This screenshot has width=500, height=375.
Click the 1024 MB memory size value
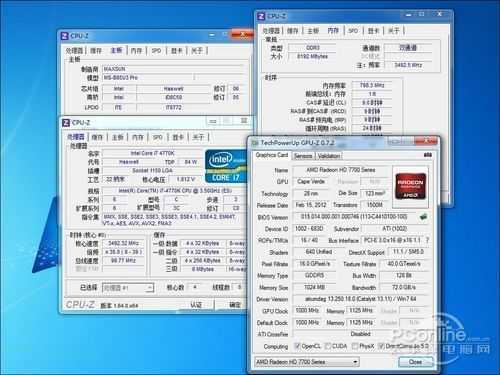(x=314, y=287)
